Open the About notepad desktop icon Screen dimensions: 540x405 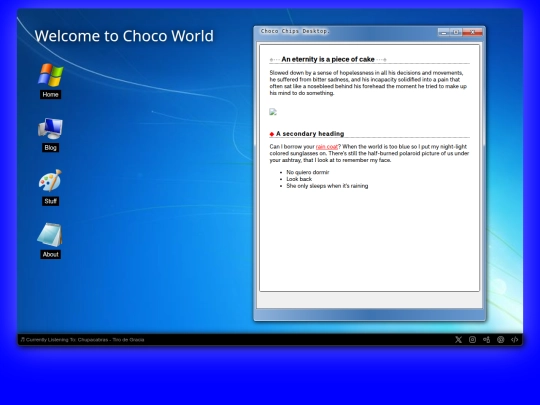(50, 235)
